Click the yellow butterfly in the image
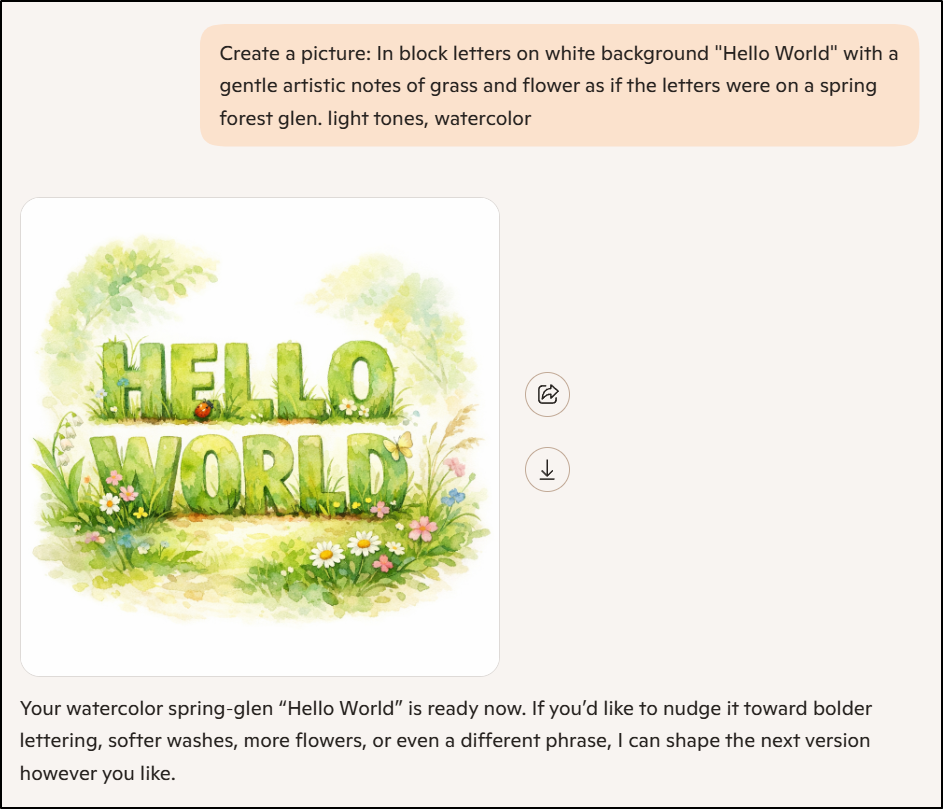 click(x=398, y=446)
